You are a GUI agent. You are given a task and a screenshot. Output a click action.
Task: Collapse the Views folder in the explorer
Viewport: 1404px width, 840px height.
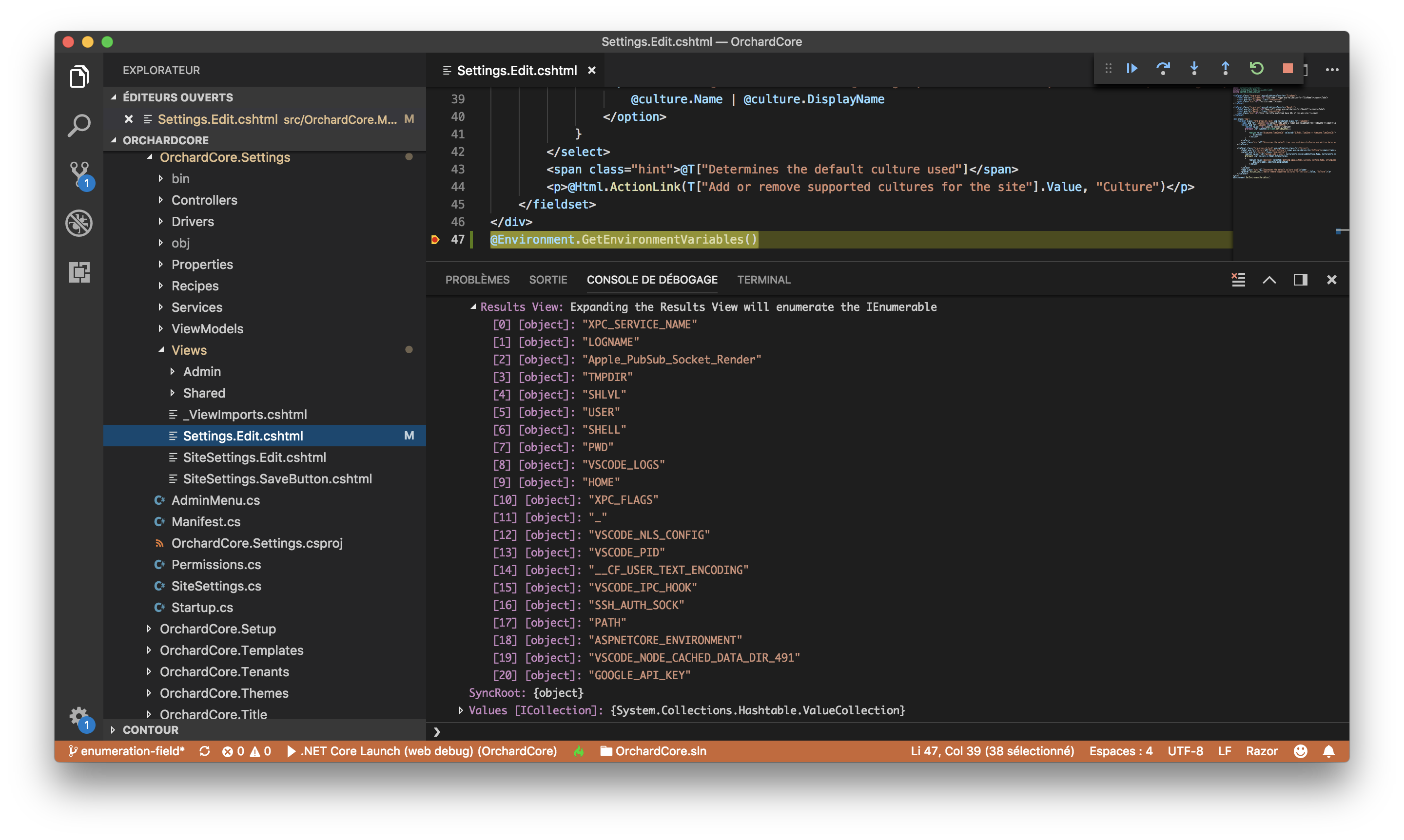click(x=189, y=350)
